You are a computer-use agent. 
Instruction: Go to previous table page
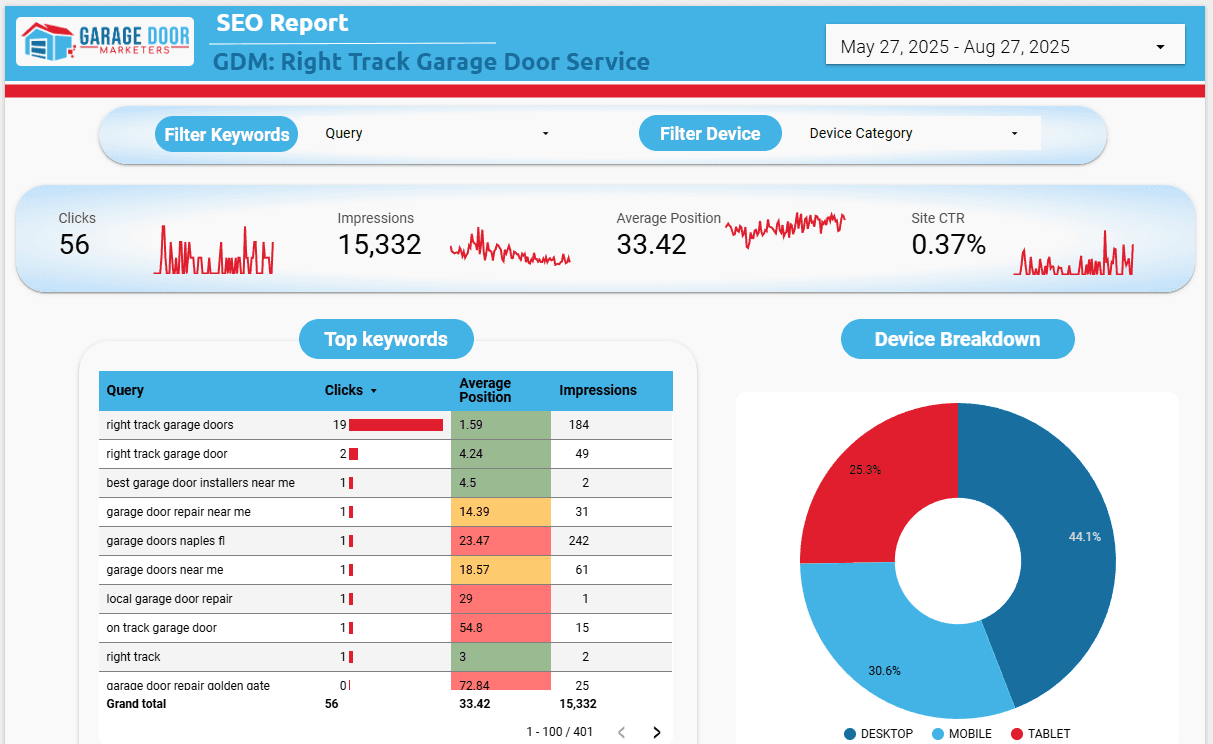click(x=621, y=732)
